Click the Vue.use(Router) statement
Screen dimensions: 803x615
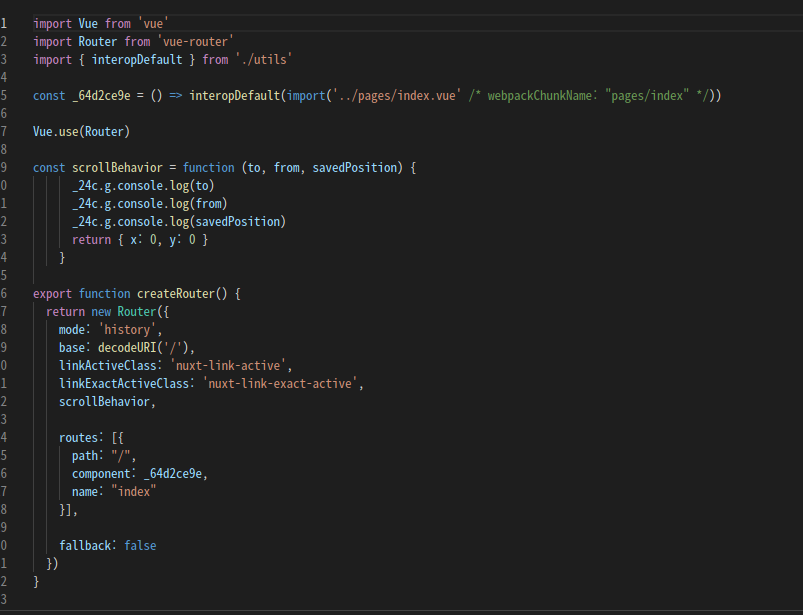[x=85, y=131]
